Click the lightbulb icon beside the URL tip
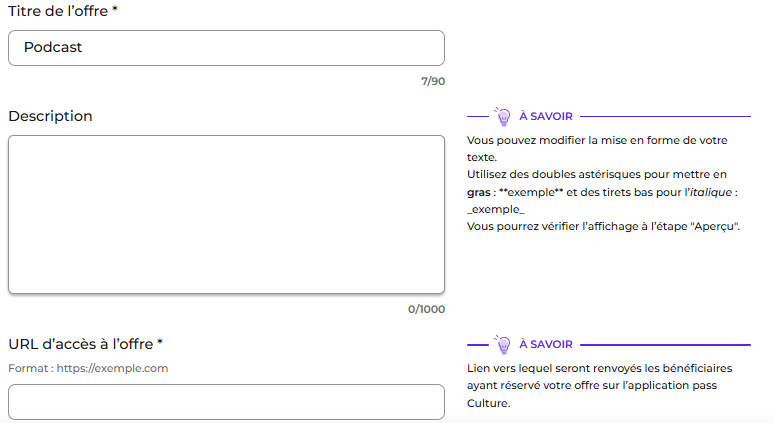This screenshot has height=423, width=774. 503,344
